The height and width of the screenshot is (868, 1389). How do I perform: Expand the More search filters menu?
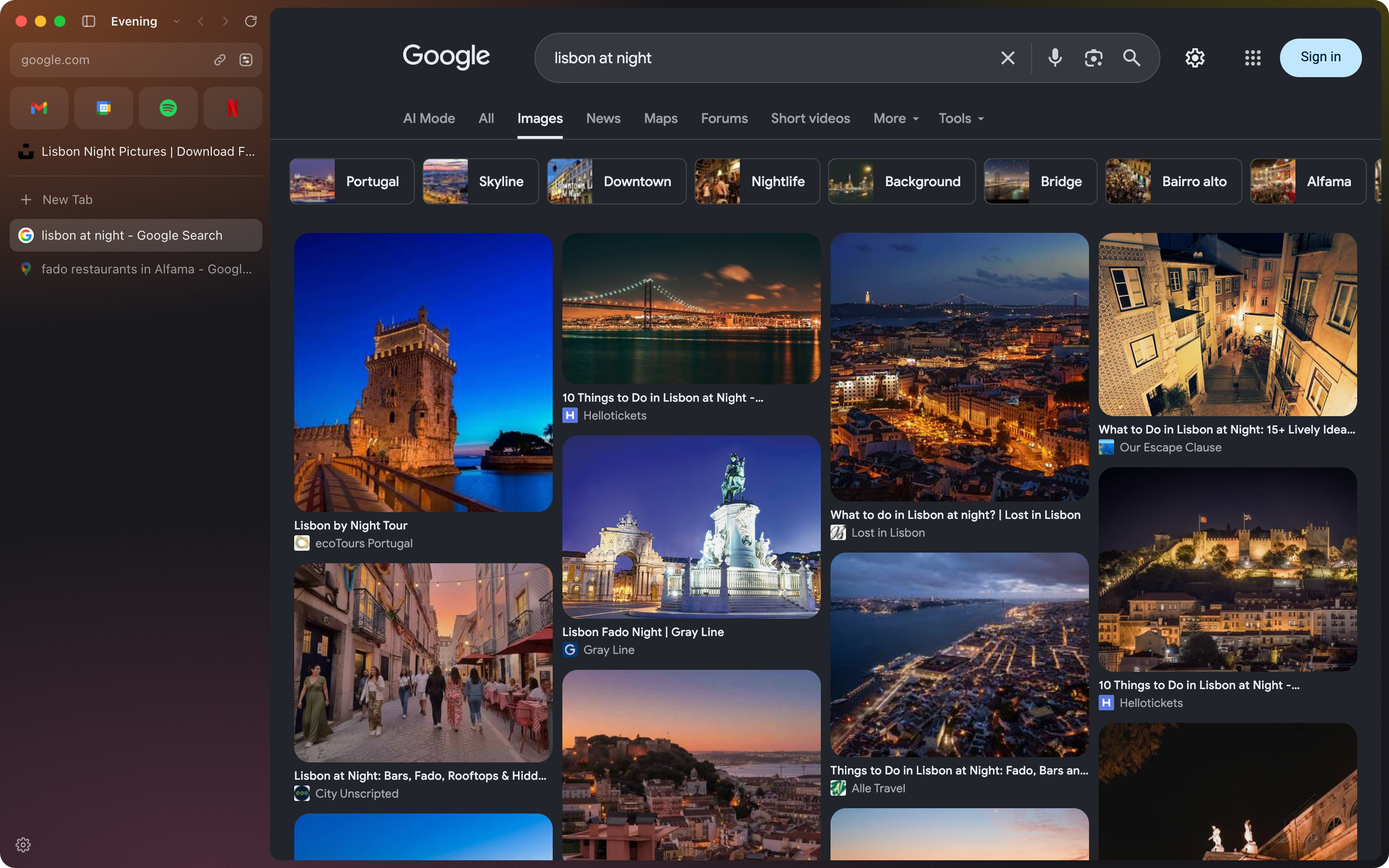point(896,118)
